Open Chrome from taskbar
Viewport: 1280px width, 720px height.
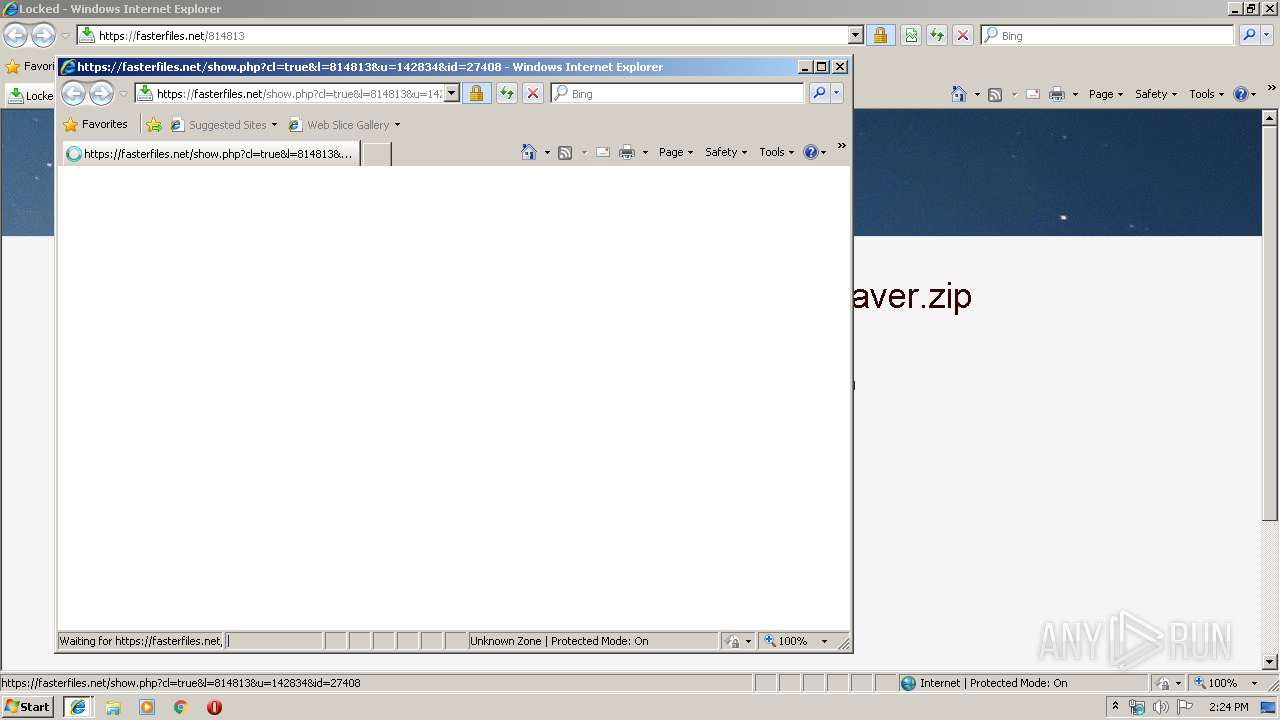181,707
